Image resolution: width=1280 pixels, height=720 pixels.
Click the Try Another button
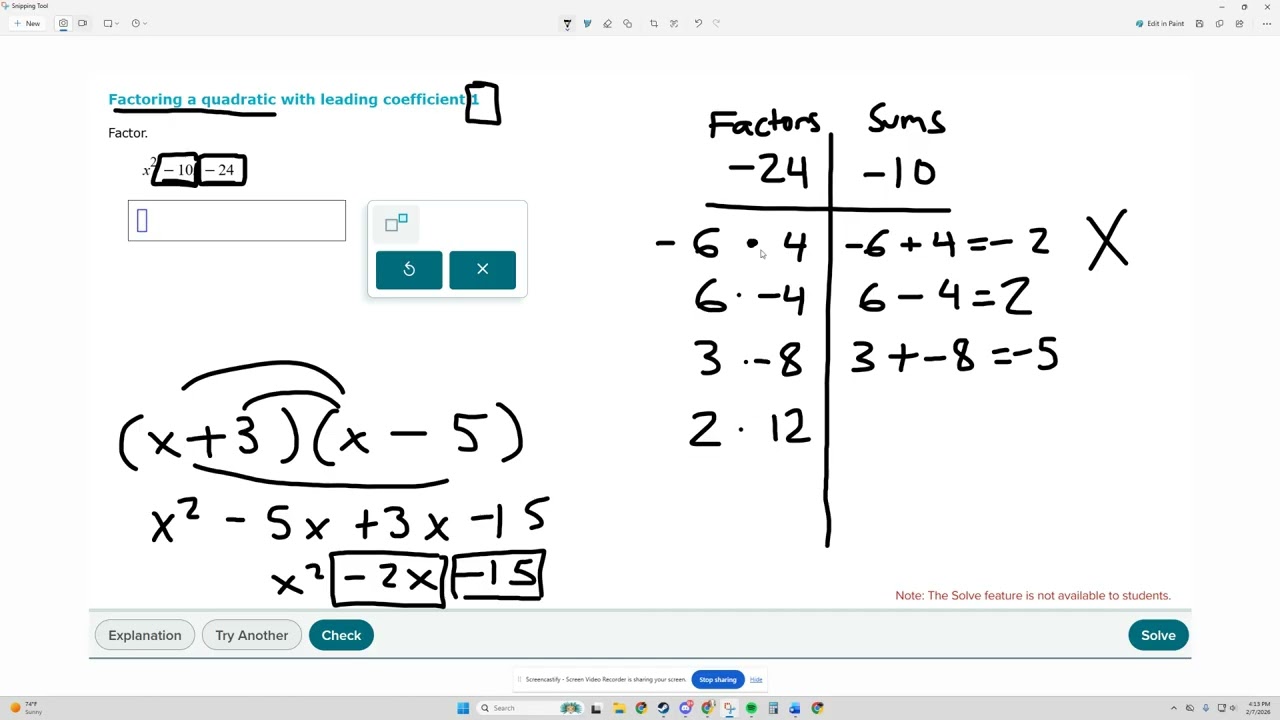tap(251, 635)
